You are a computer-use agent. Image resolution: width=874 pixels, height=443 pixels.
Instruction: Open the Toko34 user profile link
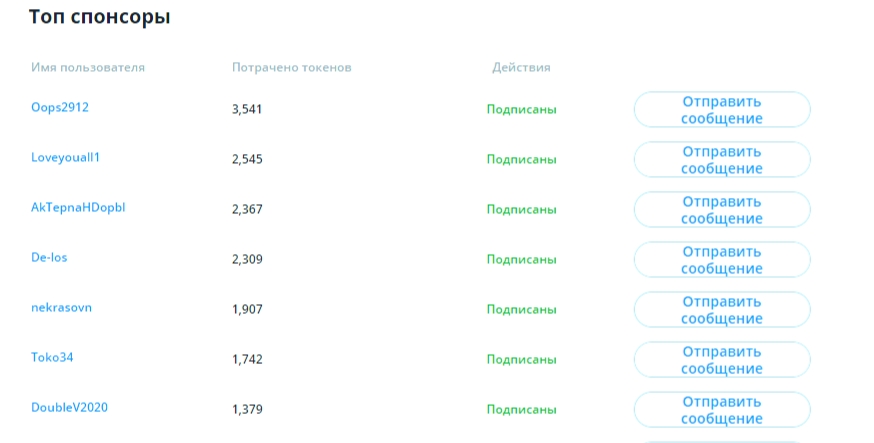pos(52,357)
